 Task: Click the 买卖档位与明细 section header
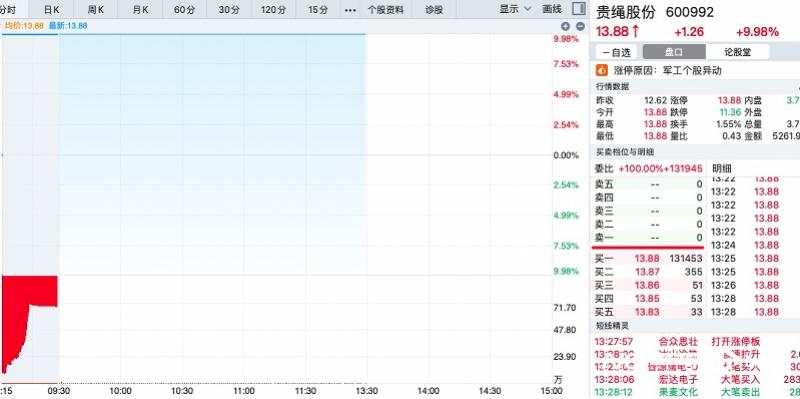pos(625,152)
